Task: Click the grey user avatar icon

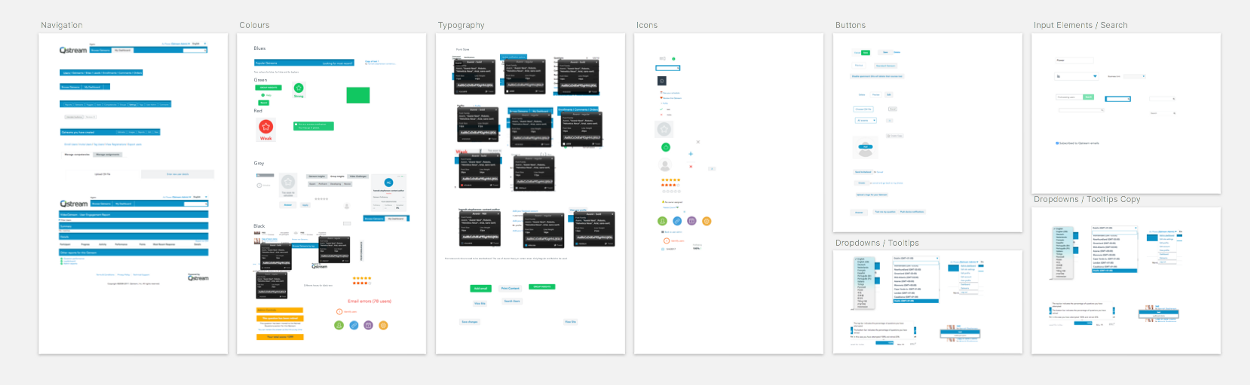Action: click(x=665, y=166)
